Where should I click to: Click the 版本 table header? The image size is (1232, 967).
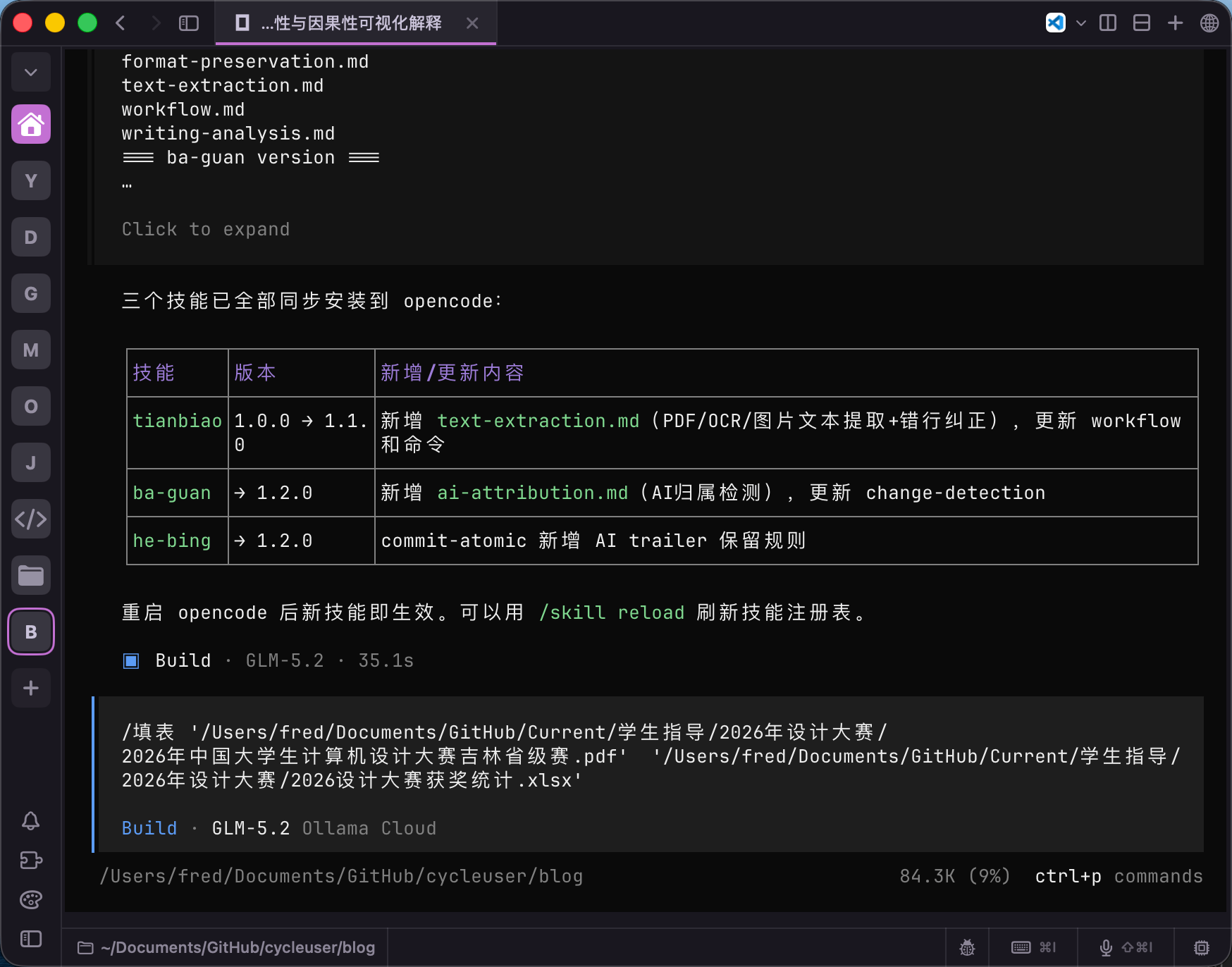[255, 373]
